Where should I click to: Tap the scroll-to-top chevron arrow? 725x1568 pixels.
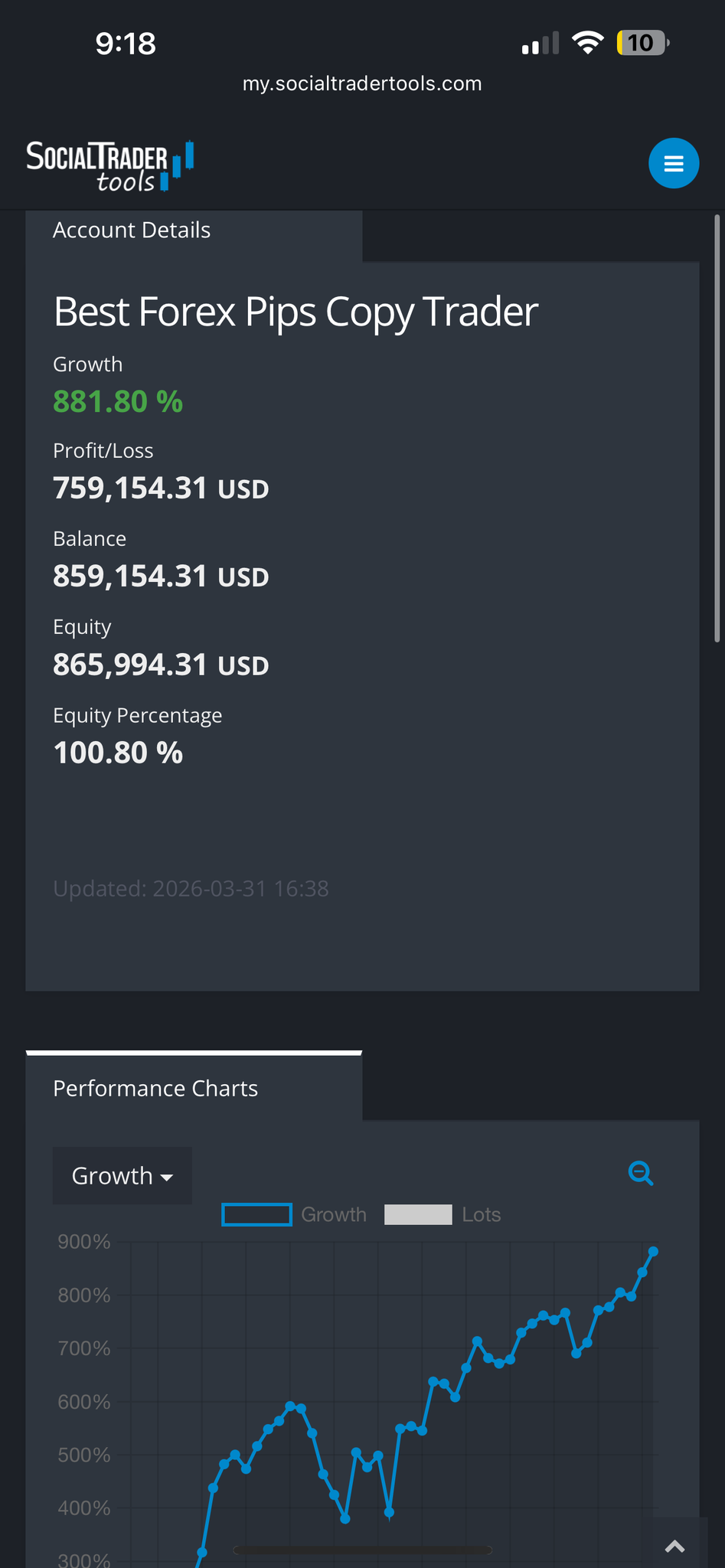[674, 1547]
